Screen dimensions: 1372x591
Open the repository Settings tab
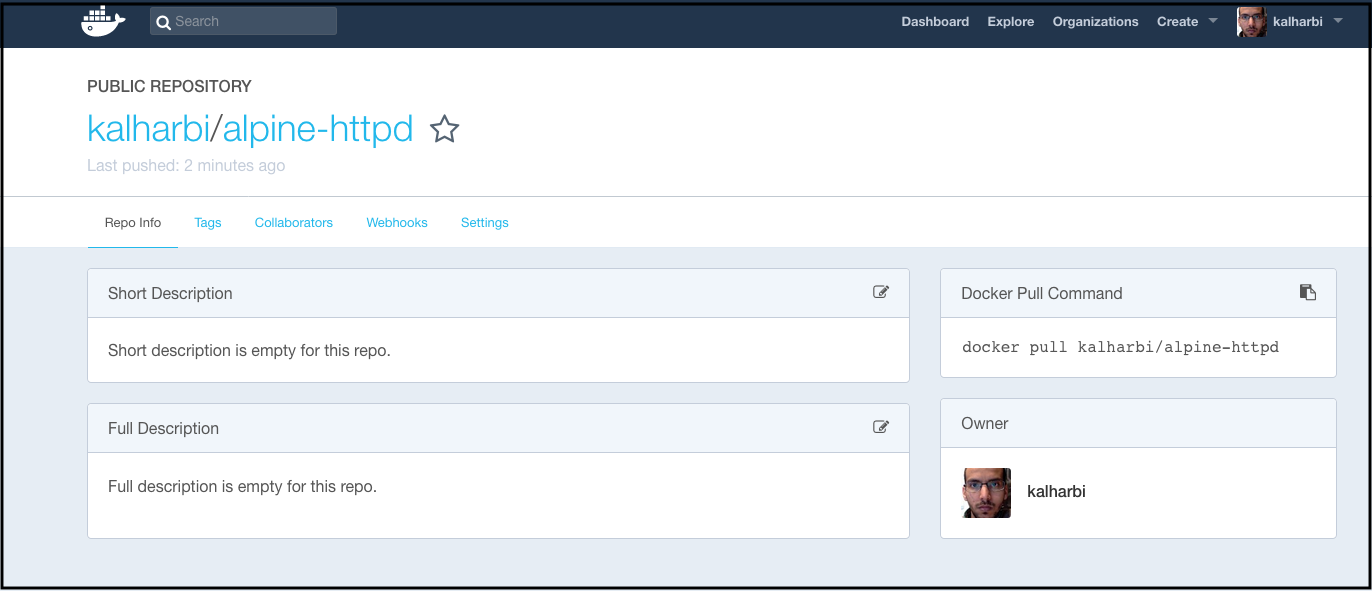485,223
